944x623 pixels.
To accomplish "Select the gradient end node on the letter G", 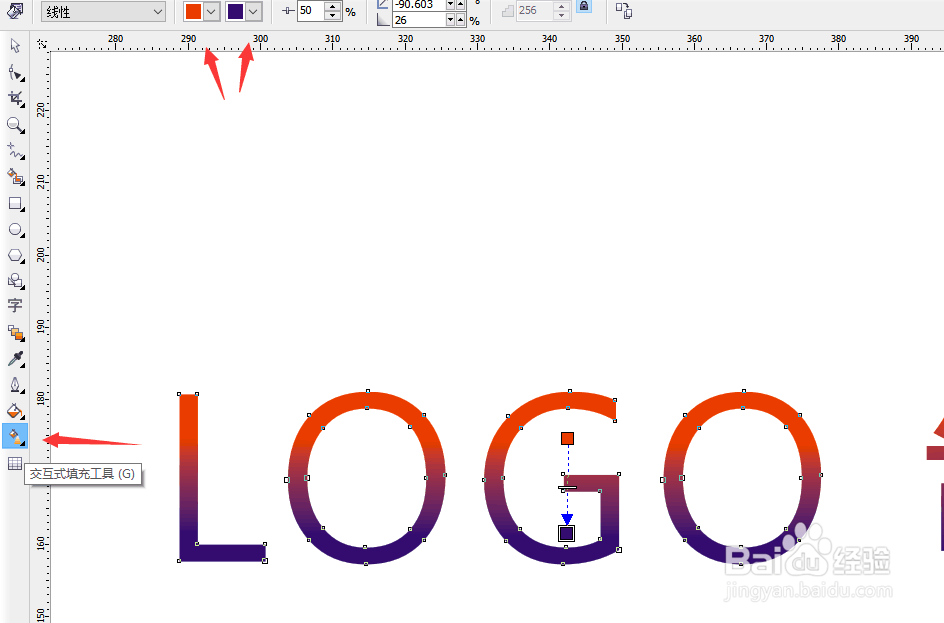I will (x=565, y=533).
